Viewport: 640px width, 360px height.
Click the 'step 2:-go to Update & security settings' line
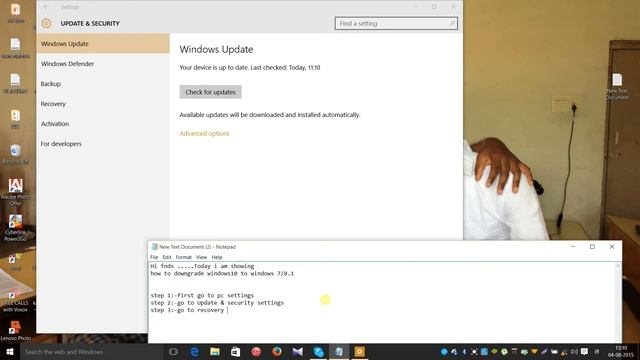click(x=217, y=303)
